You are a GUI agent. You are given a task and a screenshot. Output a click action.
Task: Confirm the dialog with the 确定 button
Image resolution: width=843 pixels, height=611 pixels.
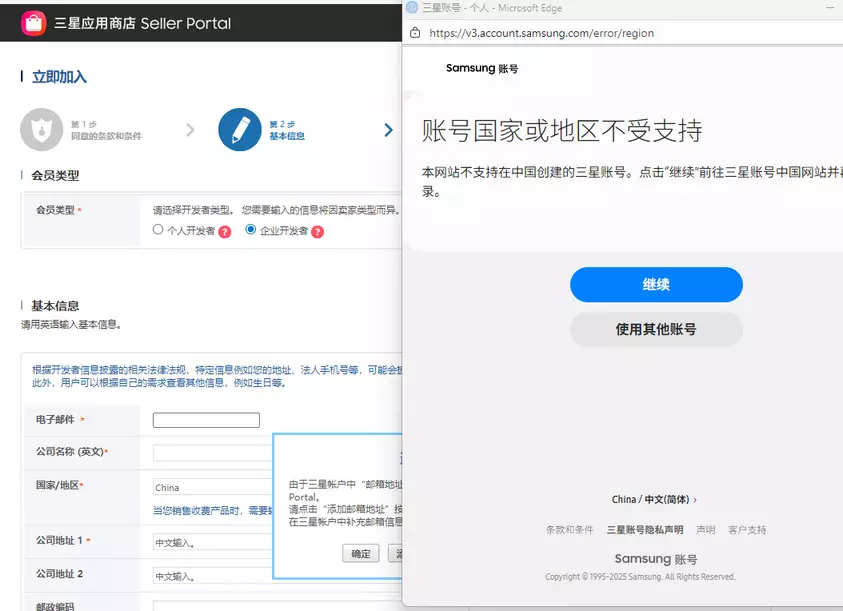(361, 553)
